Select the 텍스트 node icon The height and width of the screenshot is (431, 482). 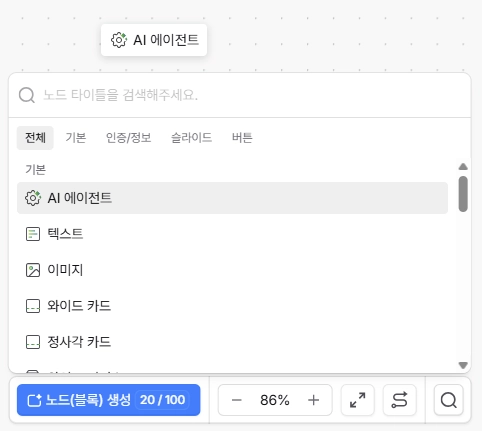click(33, 234)
